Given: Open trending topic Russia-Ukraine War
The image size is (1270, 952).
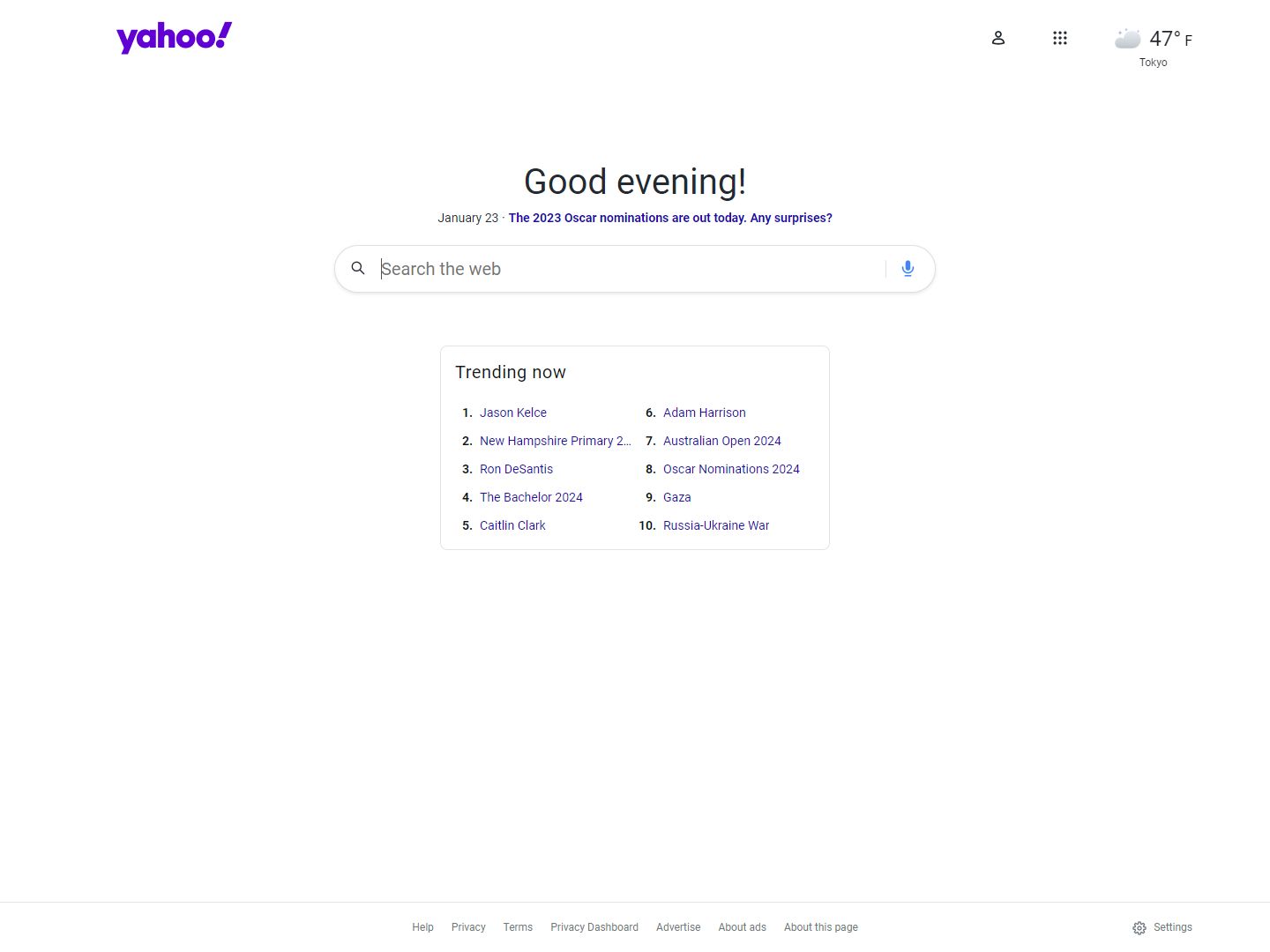Looking at the screenshot, I should click(716, 525).
